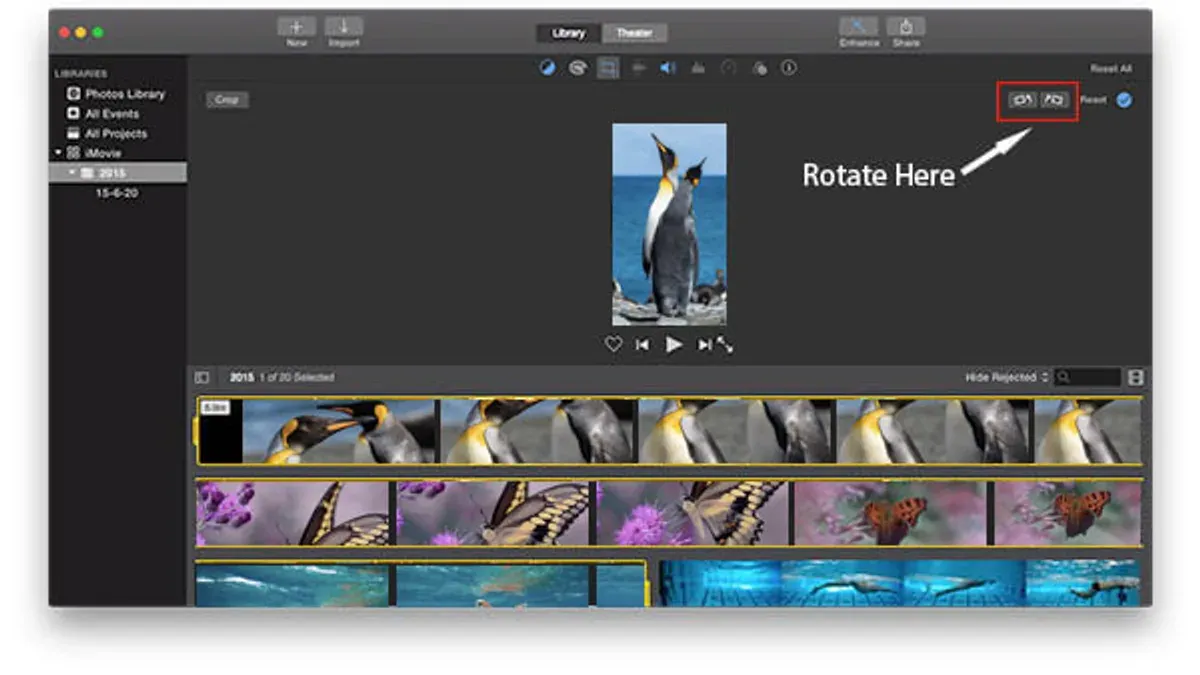
Task: Open the color correction palette
Action: (x=577, y=68)
